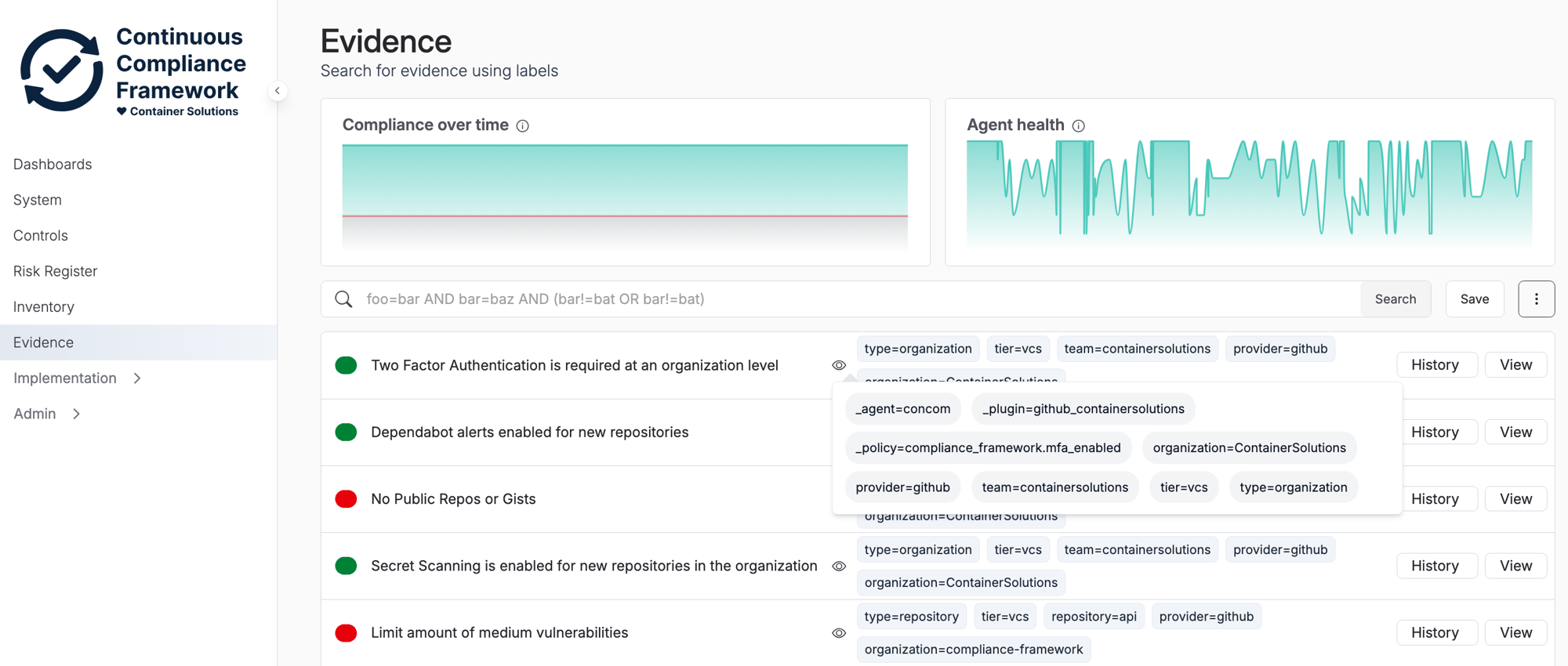Click the green status dot for Secret Scanning
The height and width of the screenshot is (666, 1568).
click(x=346, y=566)
